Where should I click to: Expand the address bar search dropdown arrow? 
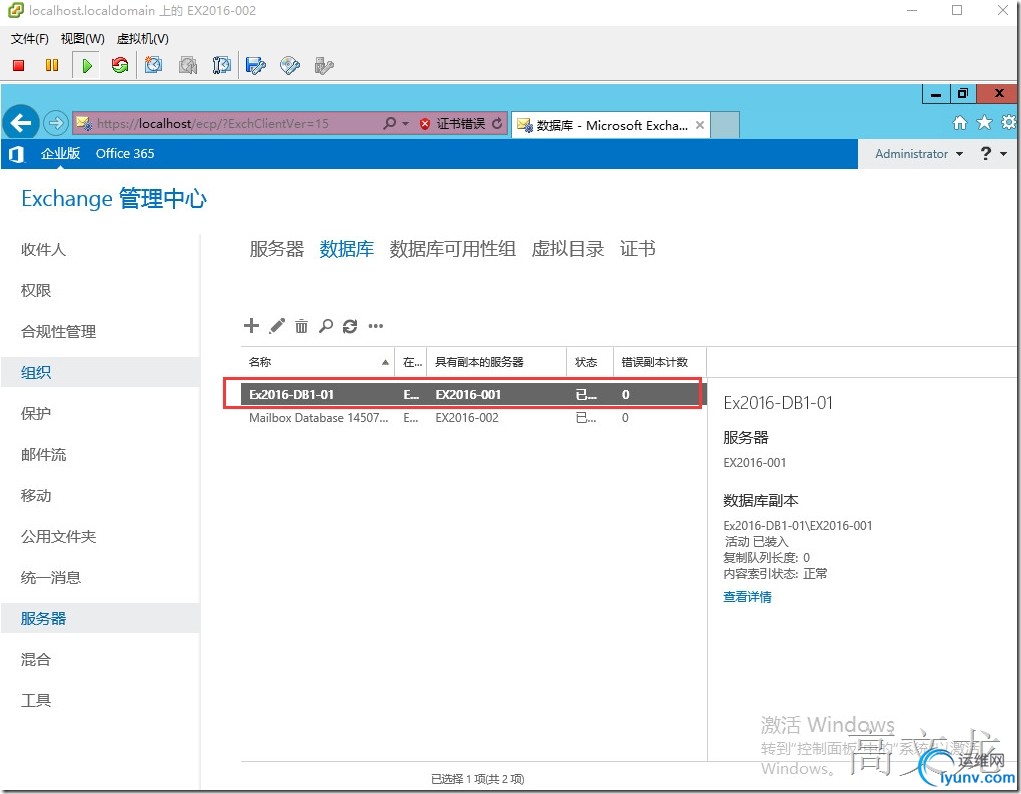coord(405,123)
